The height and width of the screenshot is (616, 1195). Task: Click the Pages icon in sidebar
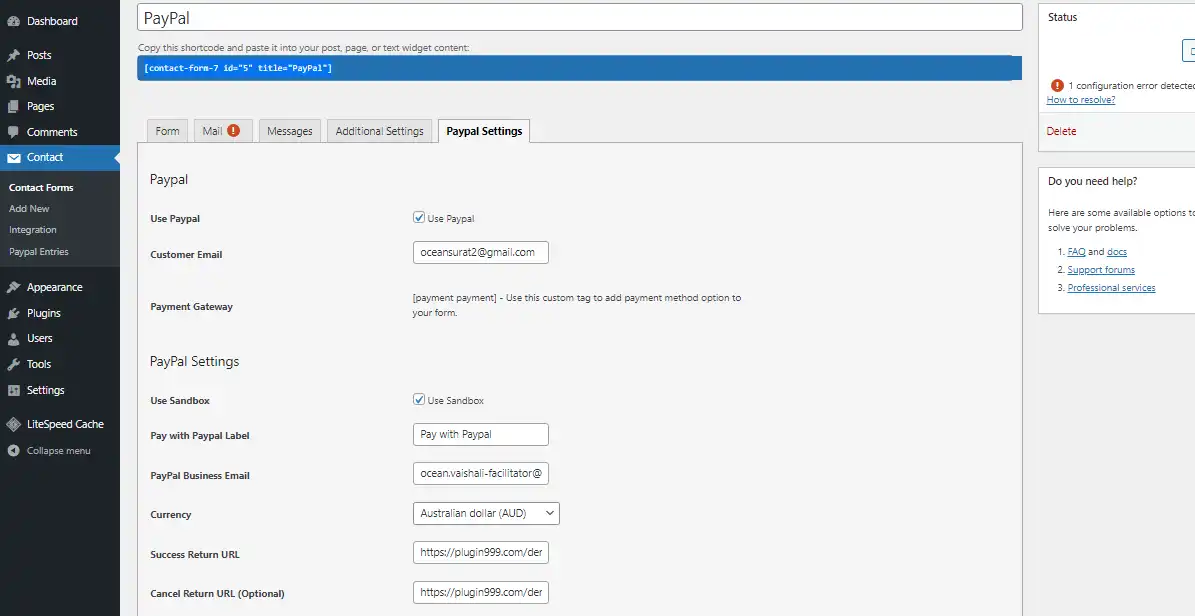click(13, 107)
